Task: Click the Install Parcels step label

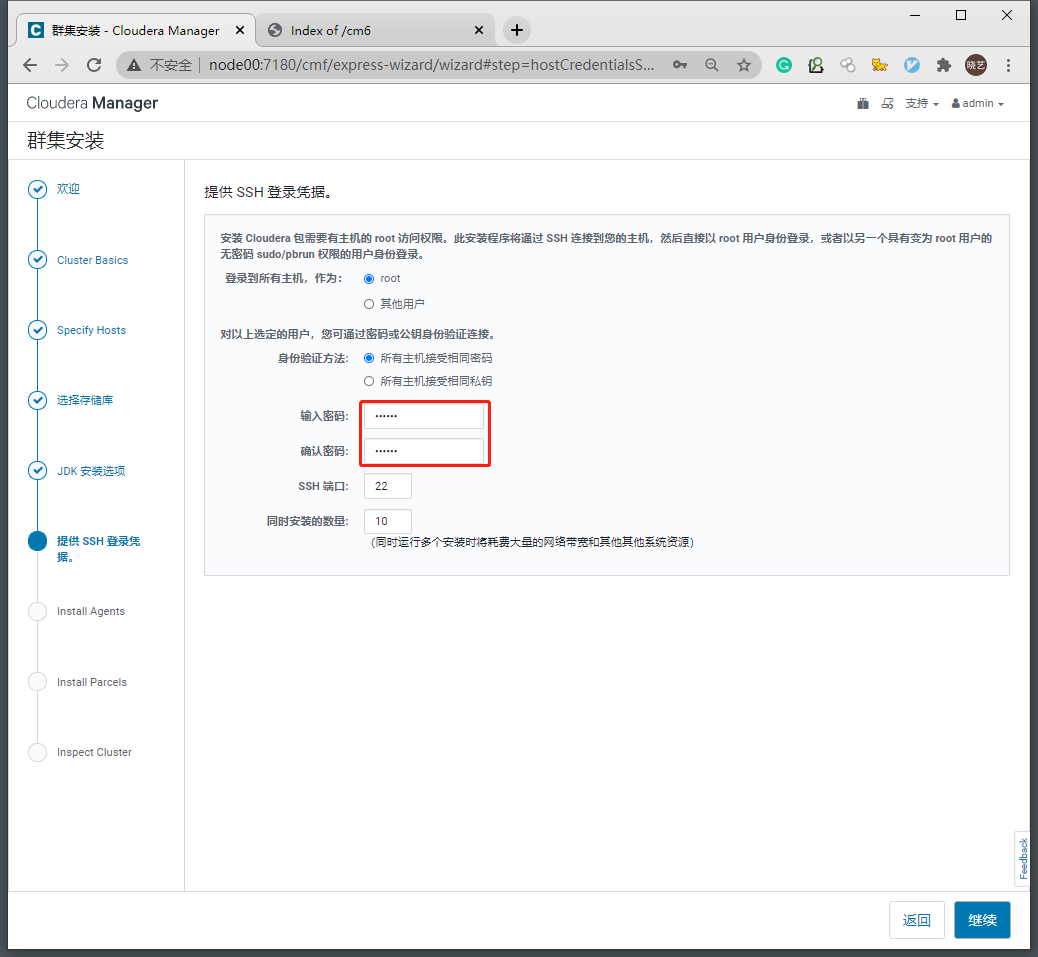Action: click(x=92, y=682)
